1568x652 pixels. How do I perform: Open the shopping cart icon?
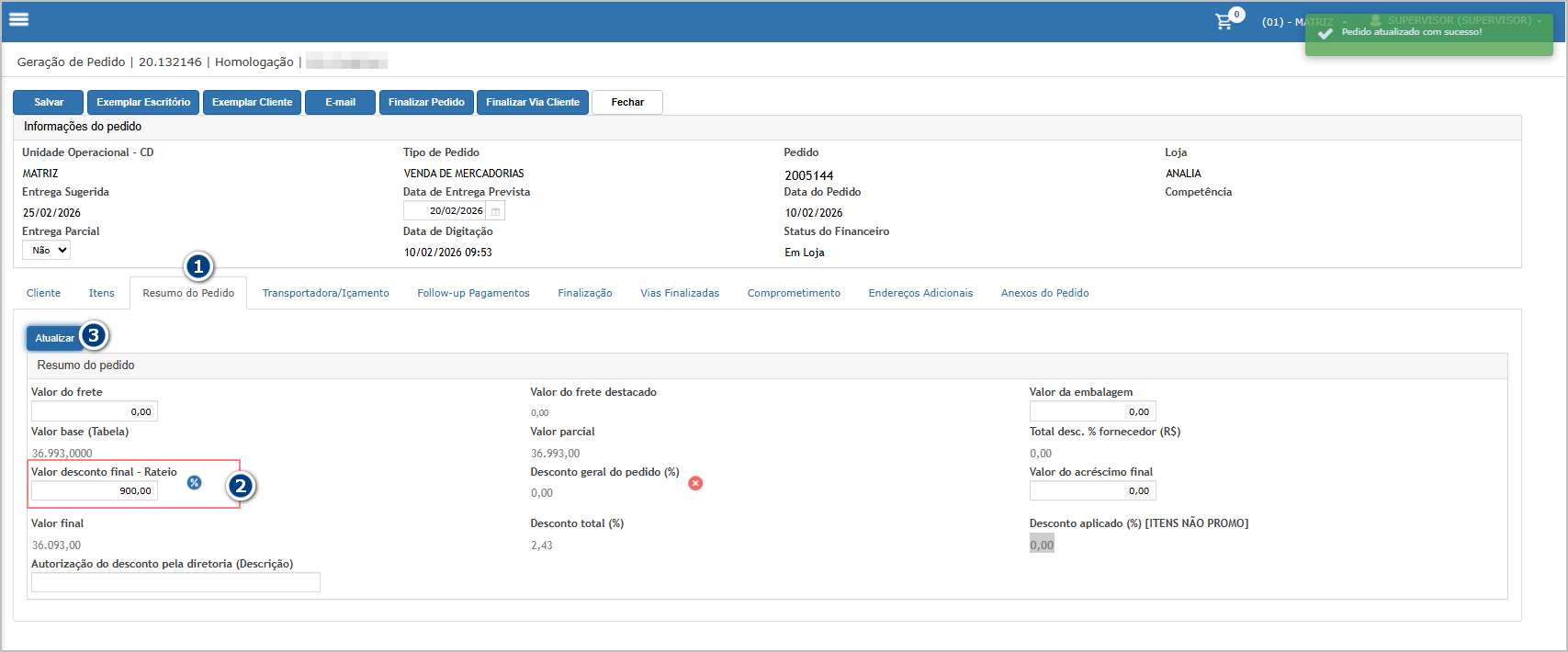pos(1224,21)
